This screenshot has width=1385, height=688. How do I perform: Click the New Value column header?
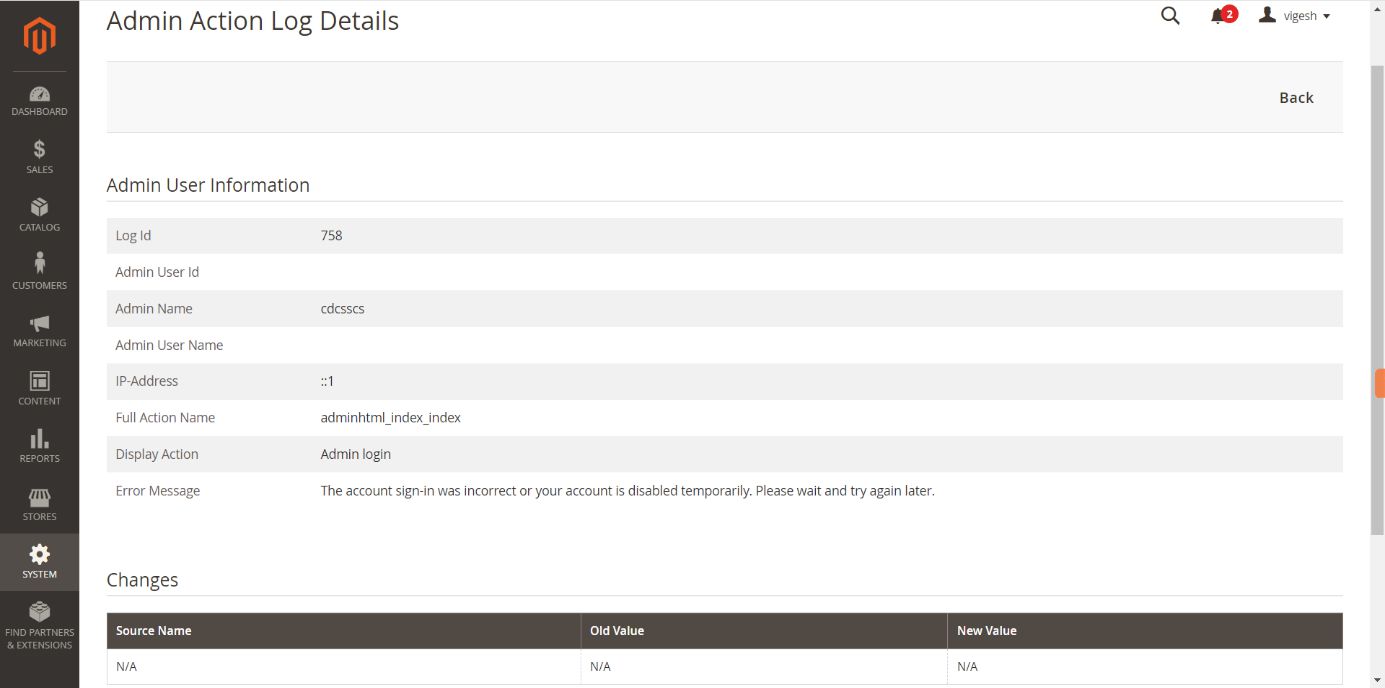pos(986,631)
